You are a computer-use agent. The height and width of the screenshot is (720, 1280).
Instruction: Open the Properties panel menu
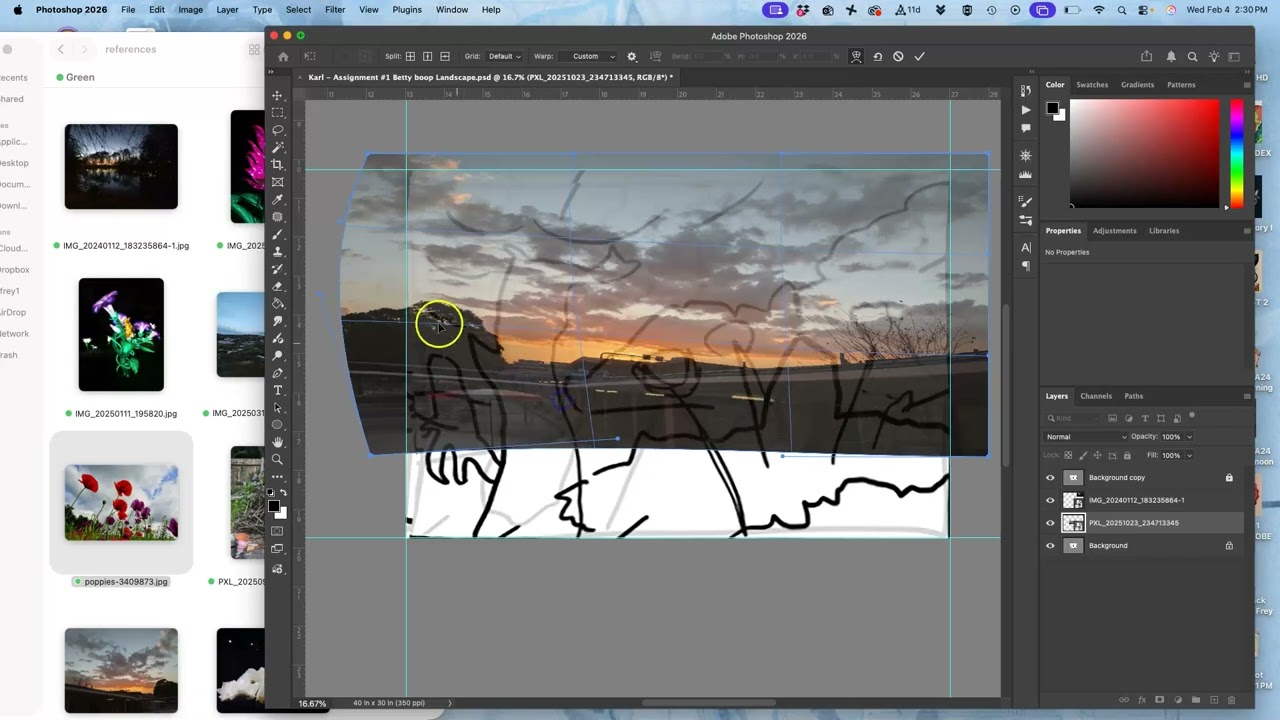[1246, 231]
